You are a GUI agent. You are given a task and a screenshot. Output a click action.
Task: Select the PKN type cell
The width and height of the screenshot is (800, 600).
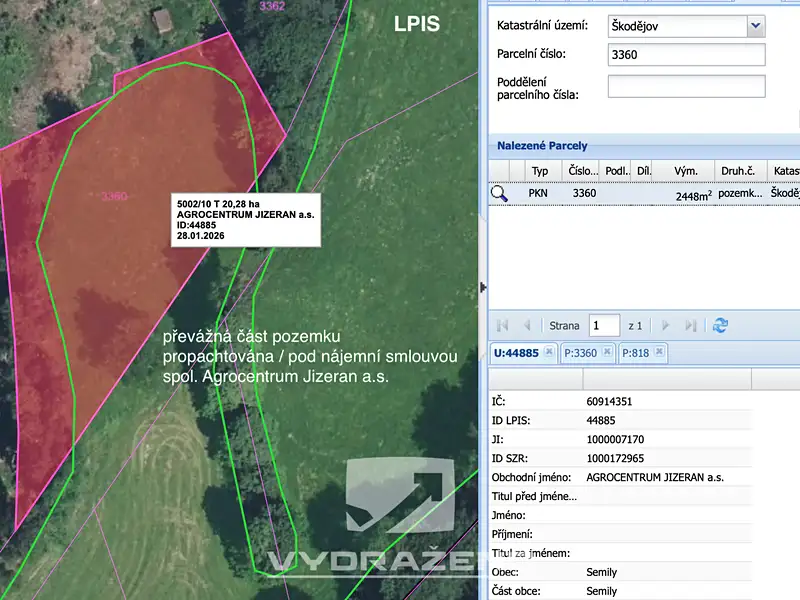pos(538,193)
